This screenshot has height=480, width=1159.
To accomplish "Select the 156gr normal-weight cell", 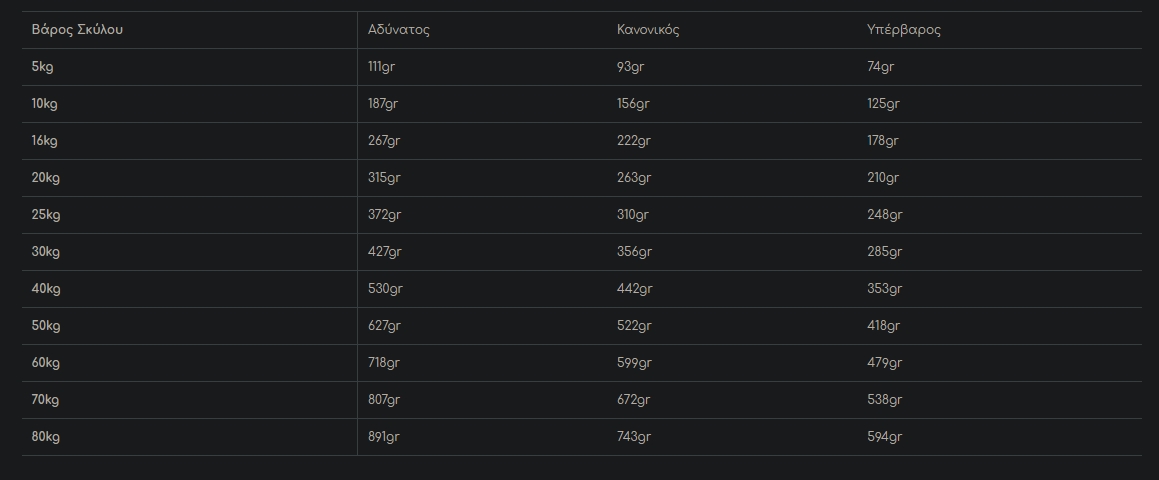I will tap(634, 104).
